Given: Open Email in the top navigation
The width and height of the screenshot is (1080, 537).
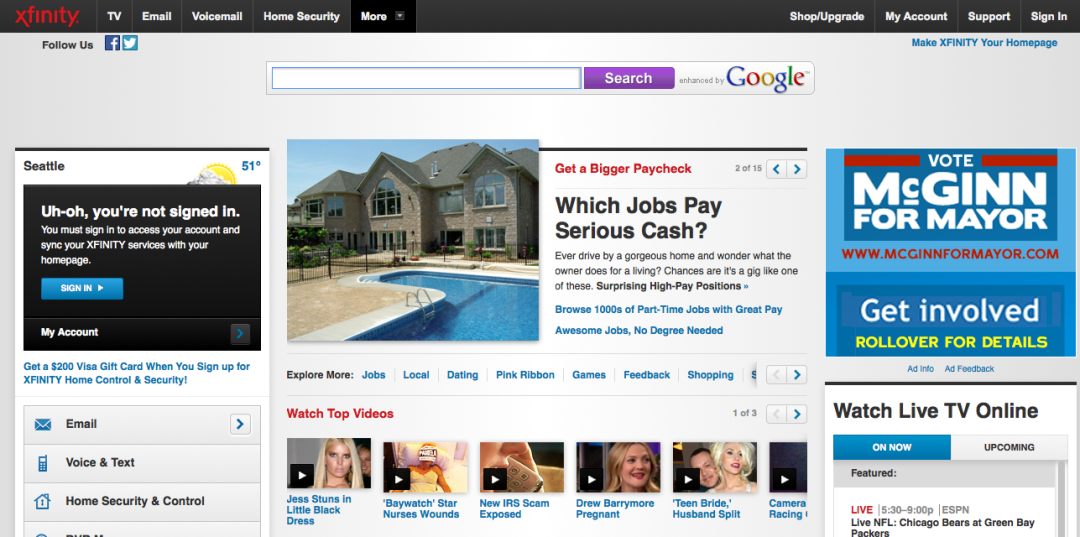Looking at the screenshot, I should (156, 17).
